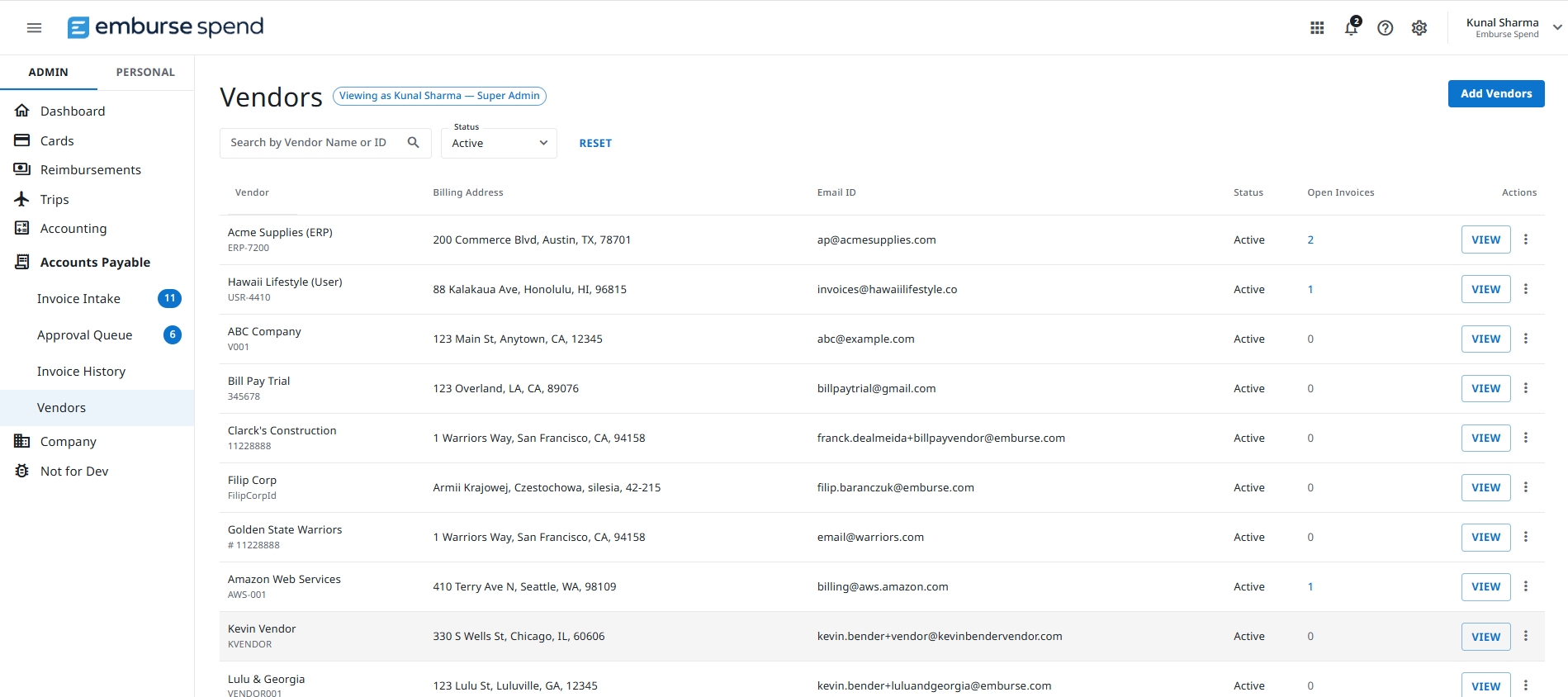View the Lulu & Georgia vendor
This screenshot has width=1568, height=697.
click(1485, 685)
